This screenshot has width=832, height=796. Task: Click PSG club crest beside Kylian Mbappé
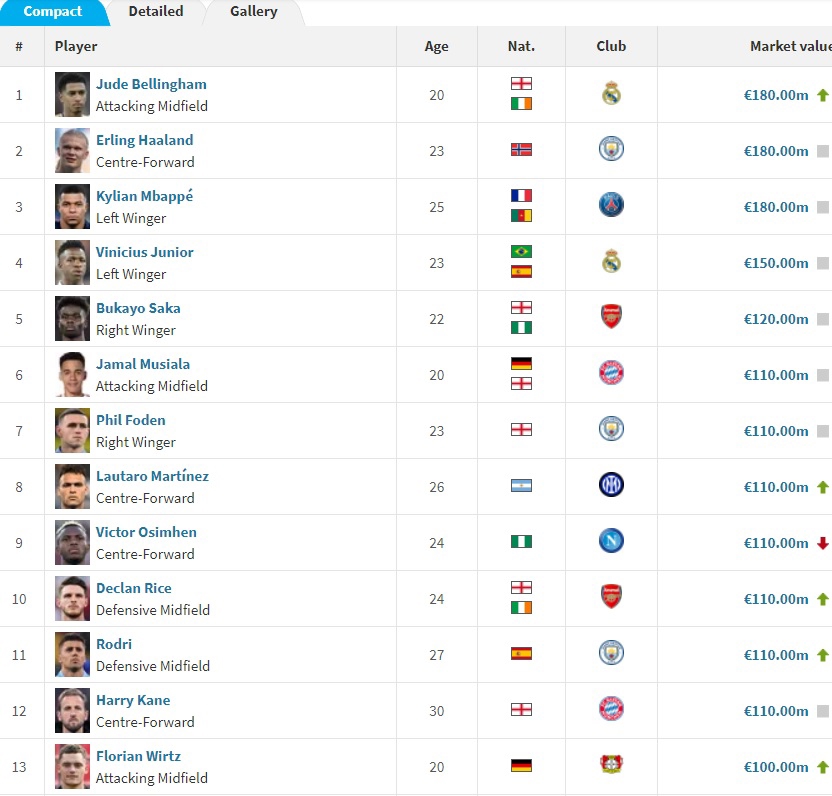pos(611,205)
